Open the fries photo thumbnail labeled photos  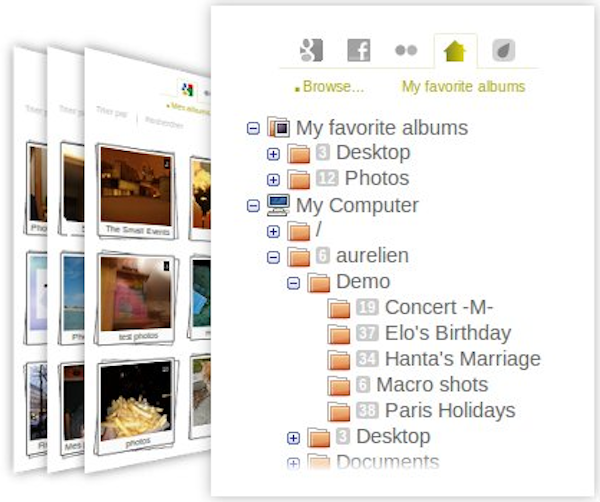(136, 406)
